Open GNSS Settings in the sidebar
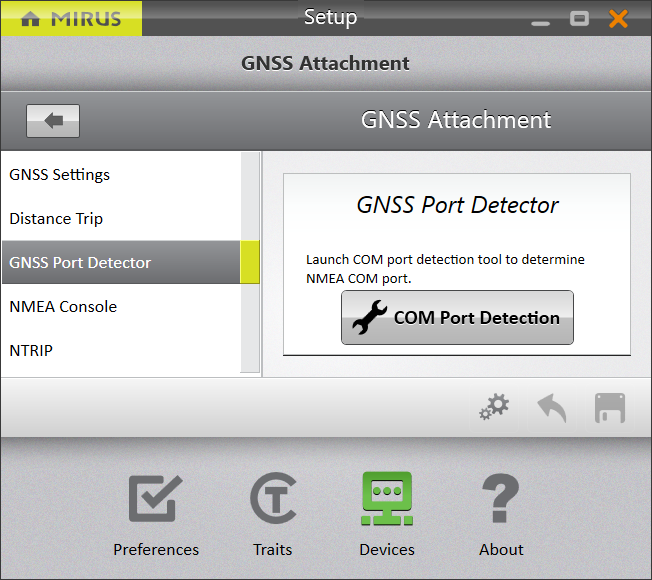The image size is (652, 580). [121, 174]
